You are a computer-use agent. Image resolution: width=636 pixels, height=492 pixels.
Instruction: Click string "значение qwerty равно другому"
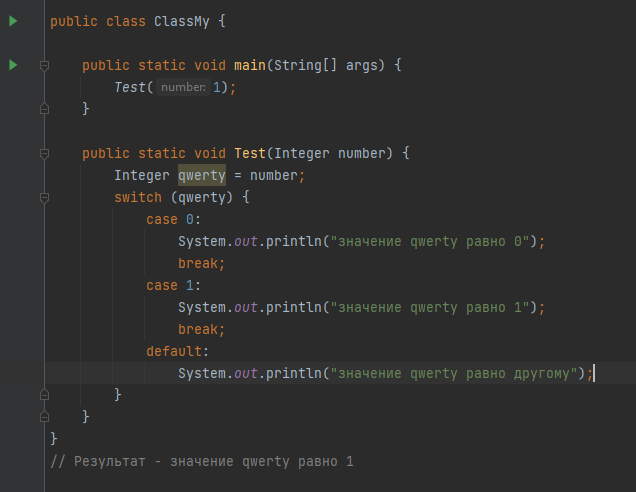453,373
